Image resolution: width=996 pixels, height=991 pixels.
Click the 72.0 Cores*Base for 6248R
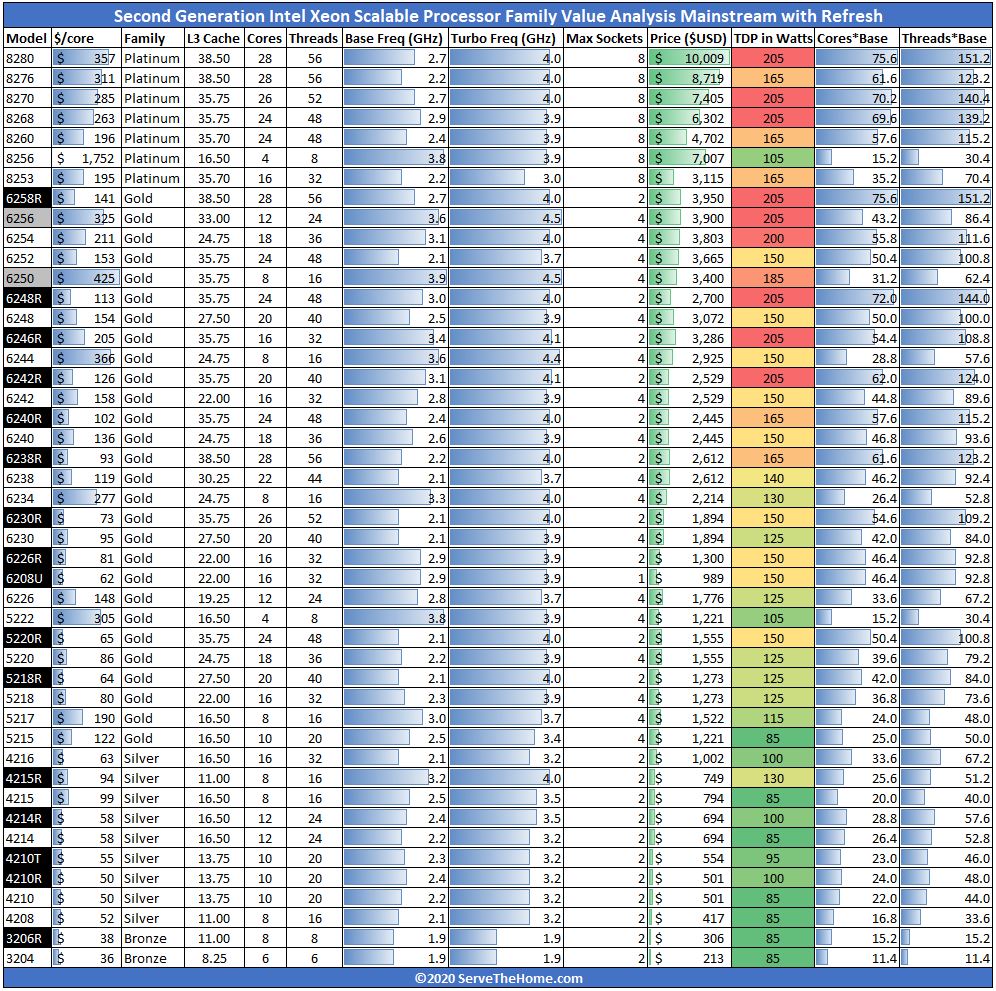click(857, 299)
